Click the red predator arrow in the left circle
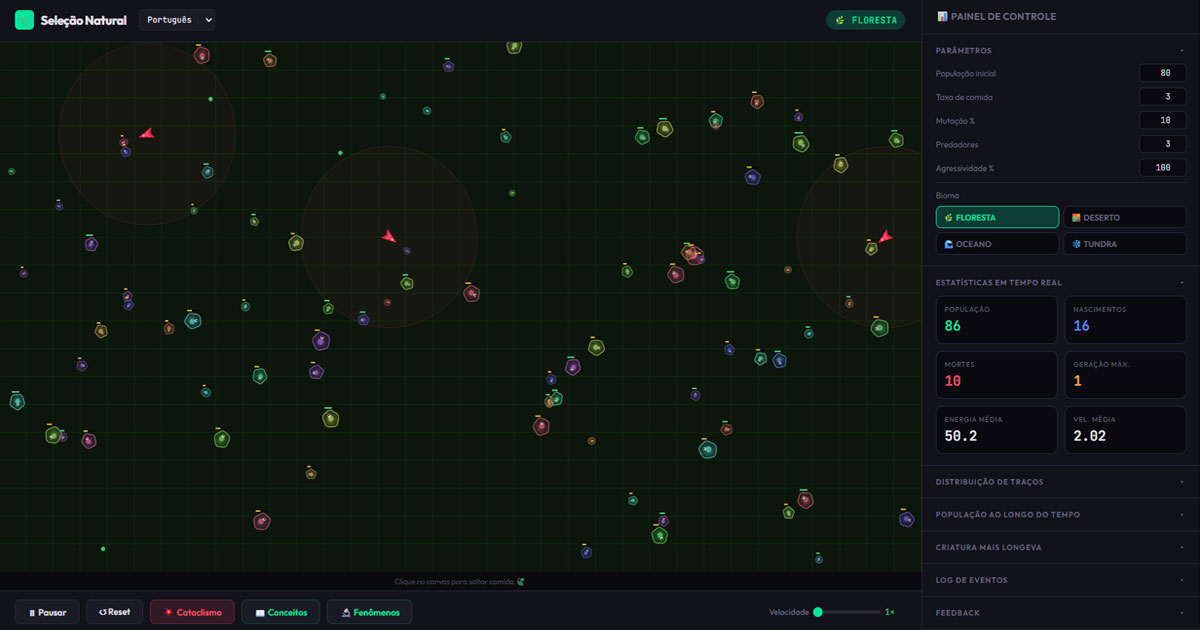Viewport: 1200px width, 630px height. [x=146, y=133]
